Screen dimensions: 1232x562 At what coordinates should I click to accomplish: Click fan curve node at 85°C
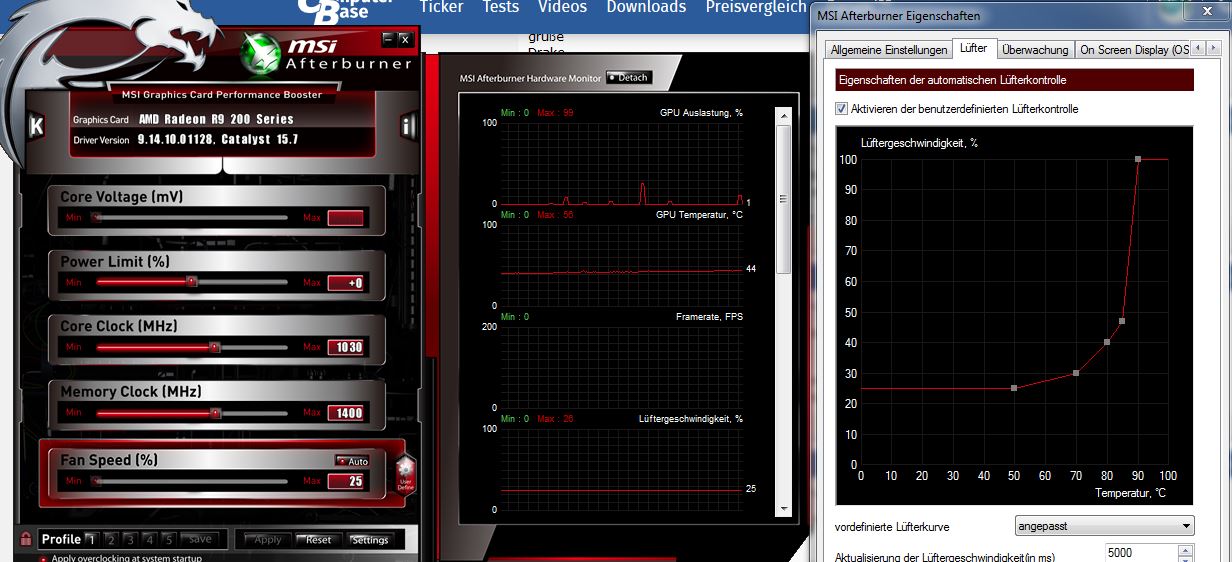(x=1122, y=321)
